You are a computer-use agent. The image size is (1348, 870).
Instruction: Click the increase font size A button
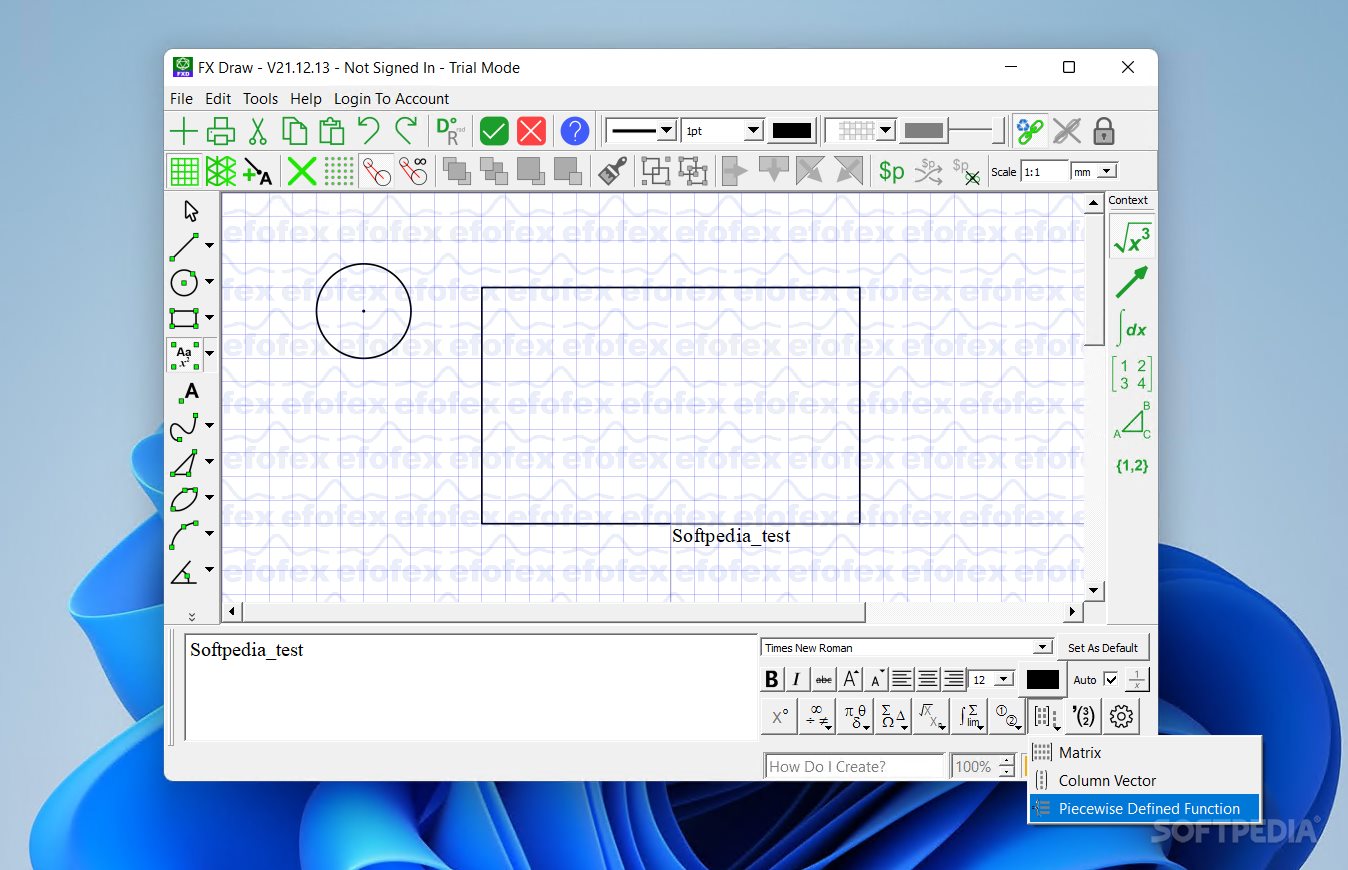pyautogui.click(x=850, y=680)
